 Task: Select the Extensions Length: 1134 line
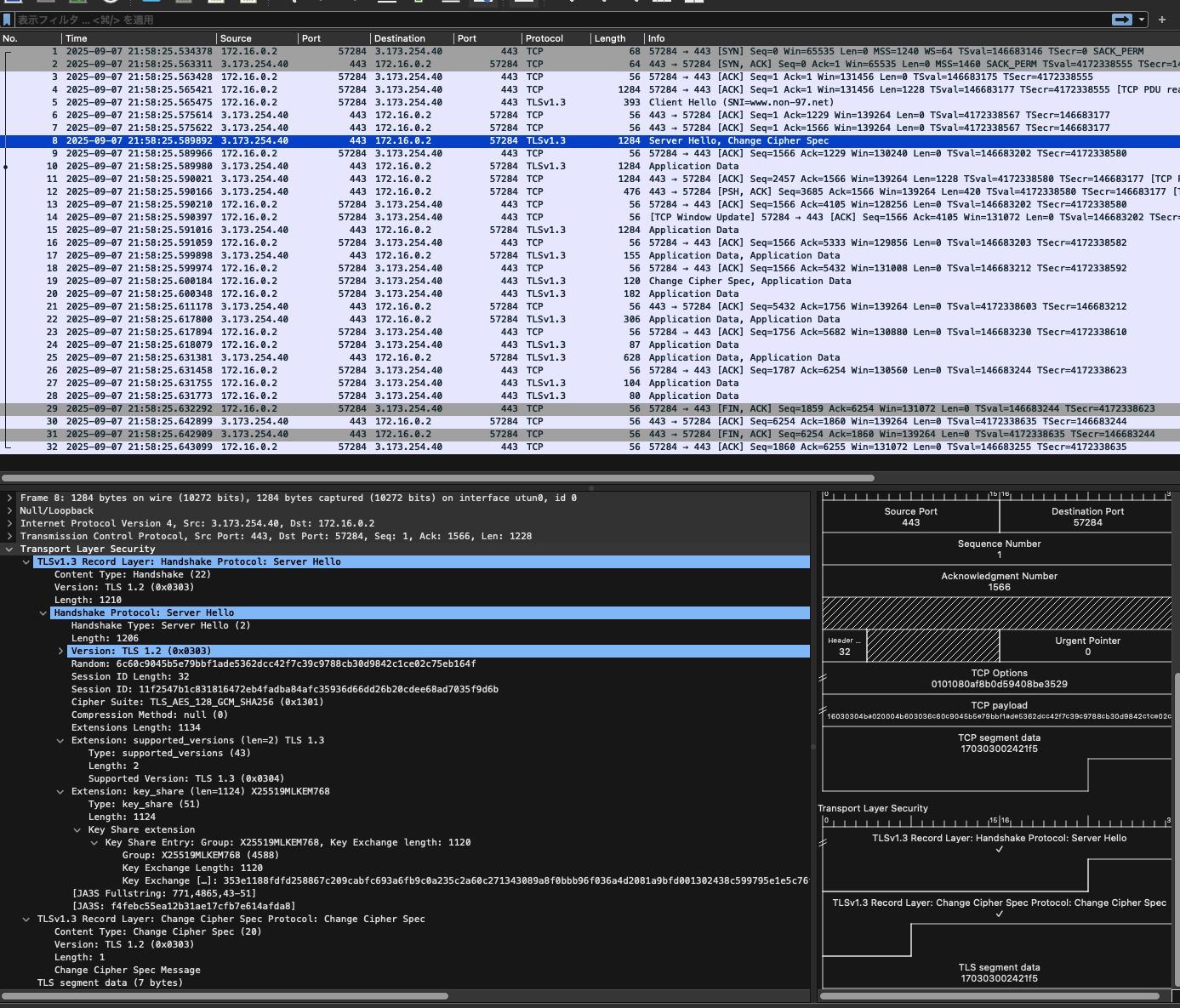[x=136, y=728]
